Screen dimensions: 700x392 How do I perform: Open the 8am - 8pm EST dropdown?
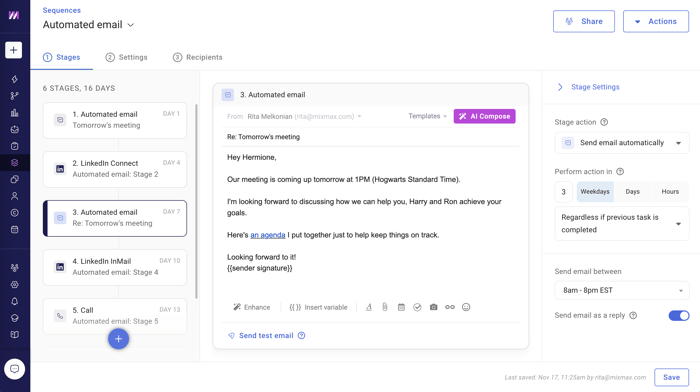pyautogui.click(x=622, y=290)
